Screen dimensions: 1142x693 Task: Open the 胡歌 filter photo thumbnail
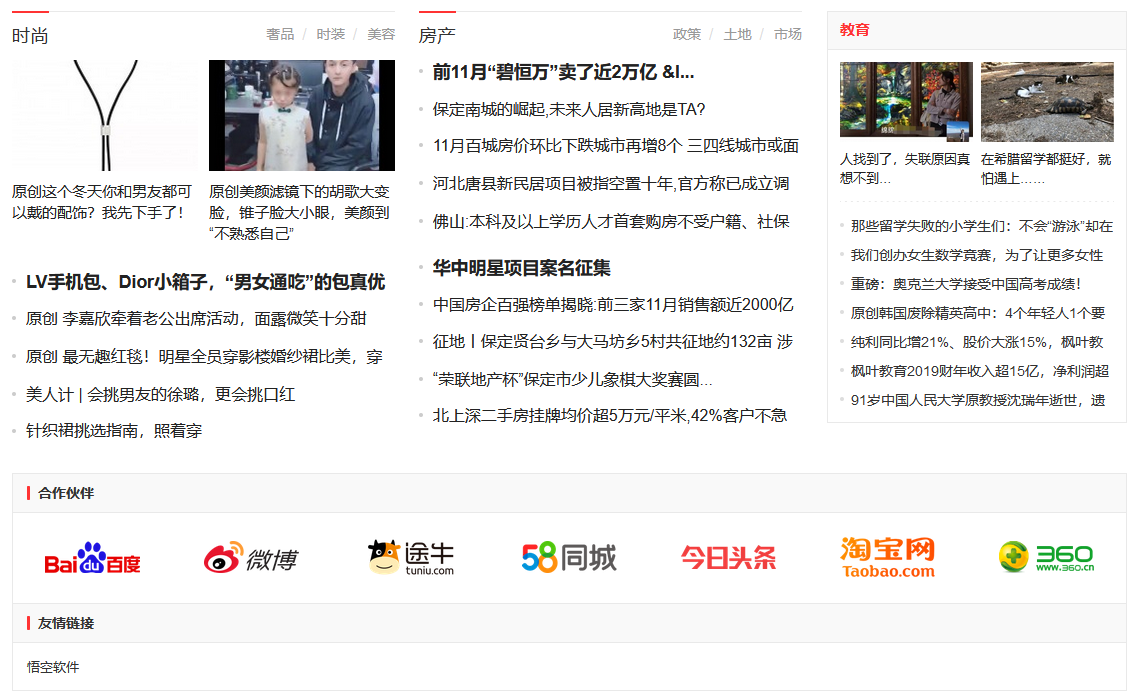point(301,115)
